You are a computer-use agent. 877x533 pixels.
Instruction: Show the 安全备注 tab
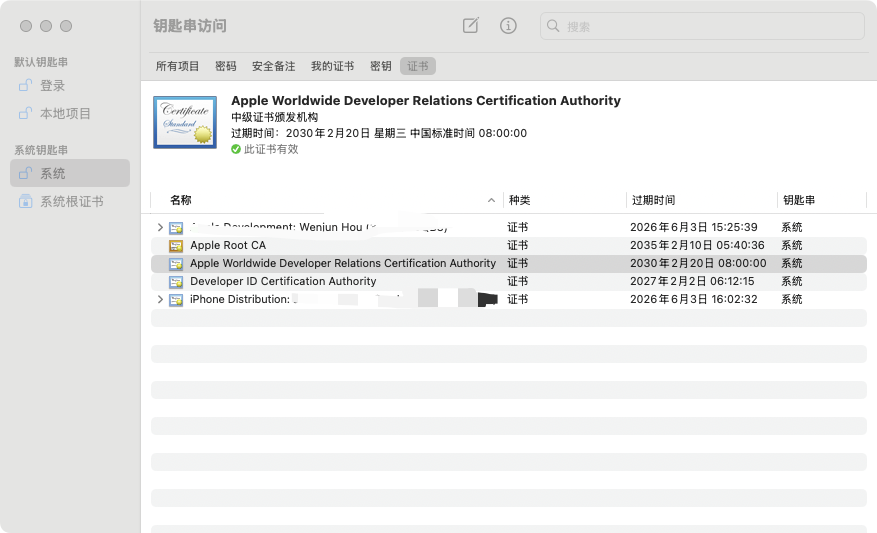(273, 66)
